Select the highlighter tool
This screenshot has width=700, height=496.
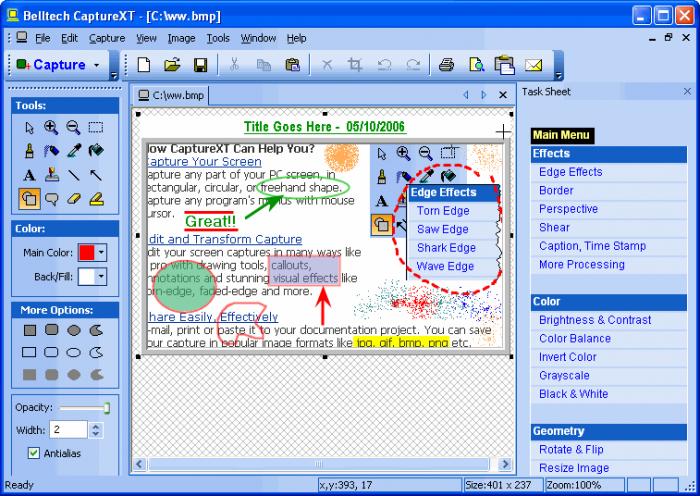[x=96, y=199]
